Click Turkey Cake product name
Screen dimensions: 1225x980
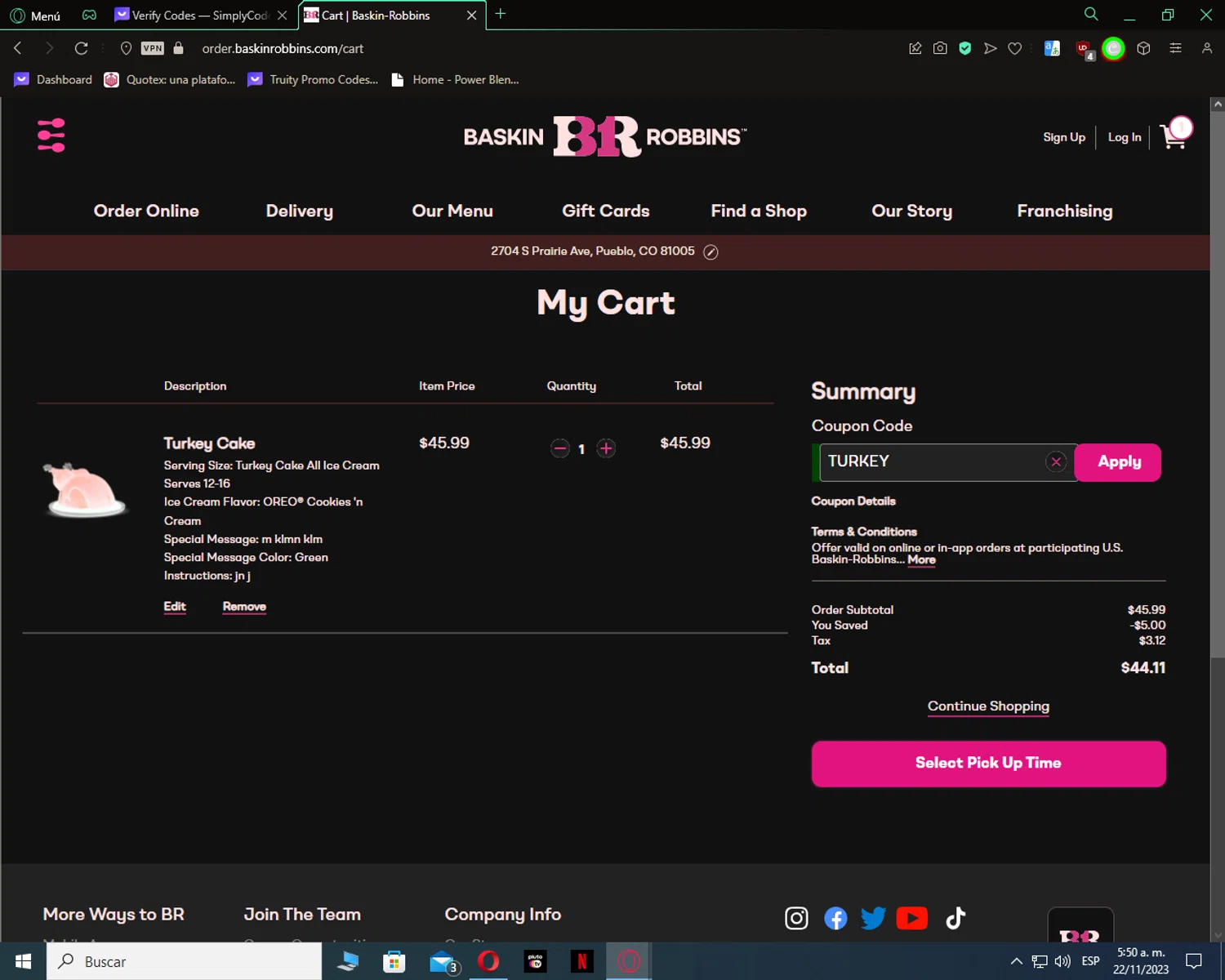click(x=209, y=443)
